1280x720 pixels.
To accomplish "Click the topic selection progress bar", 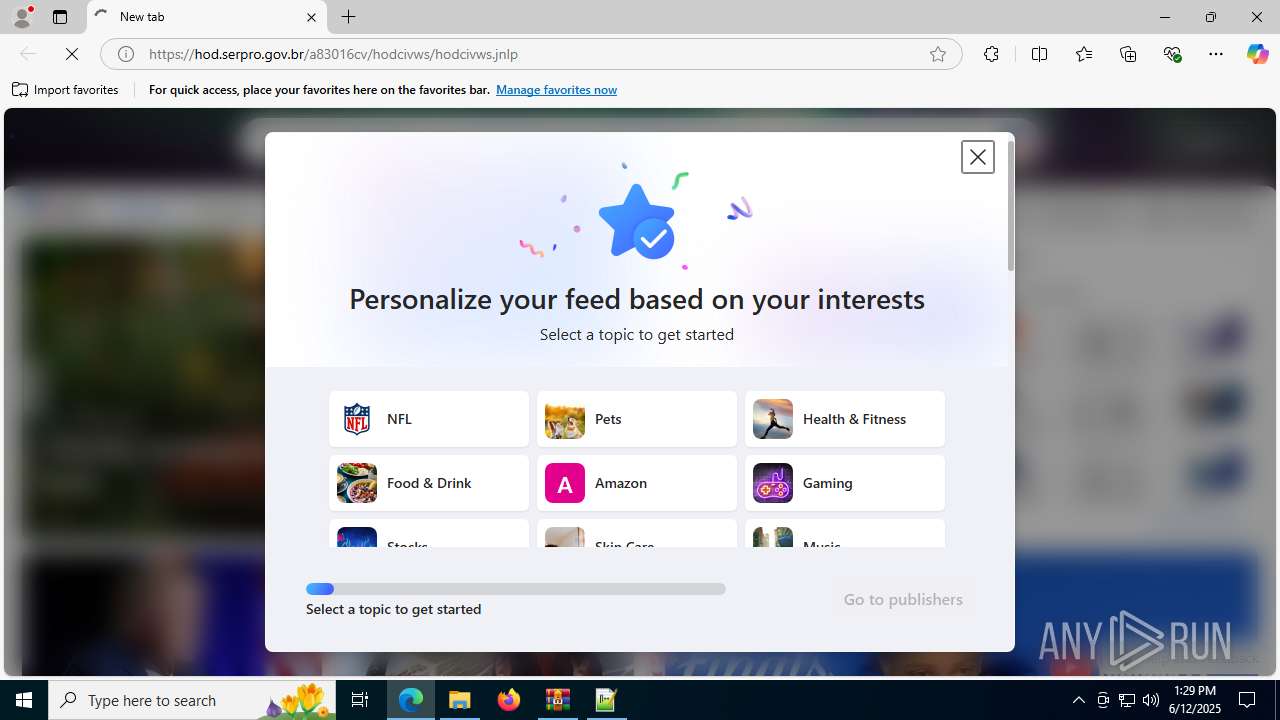I will pyautogui.click(x=516, y=589).
